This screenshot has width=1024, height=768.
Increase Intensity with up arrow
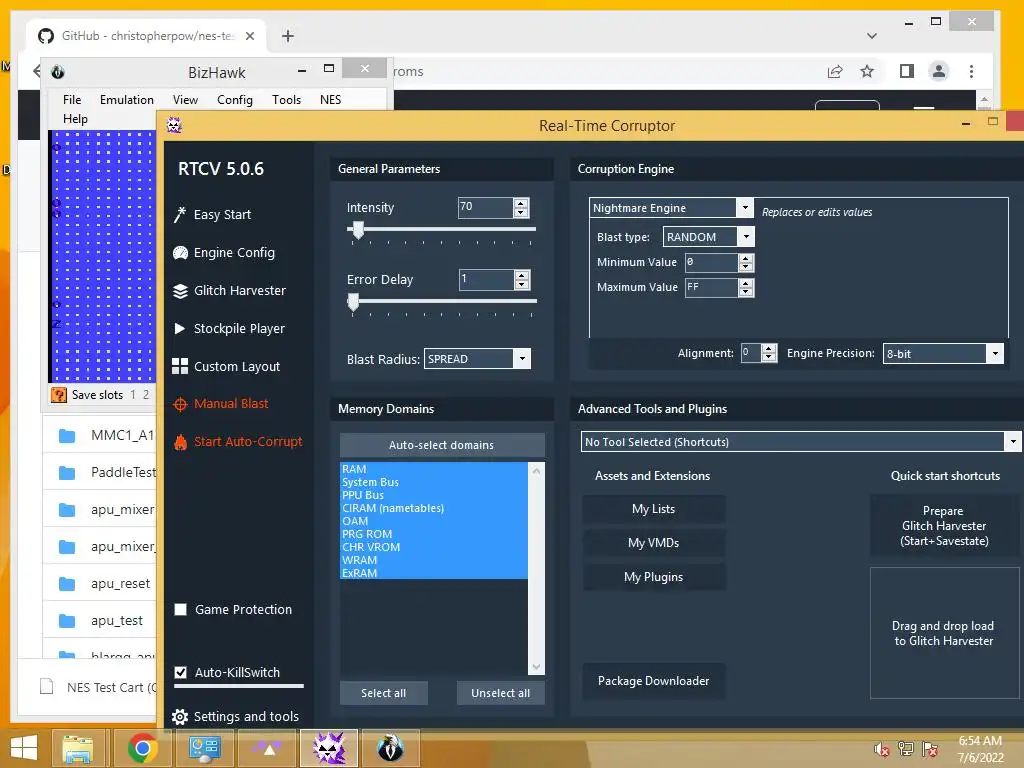[520, 203]
